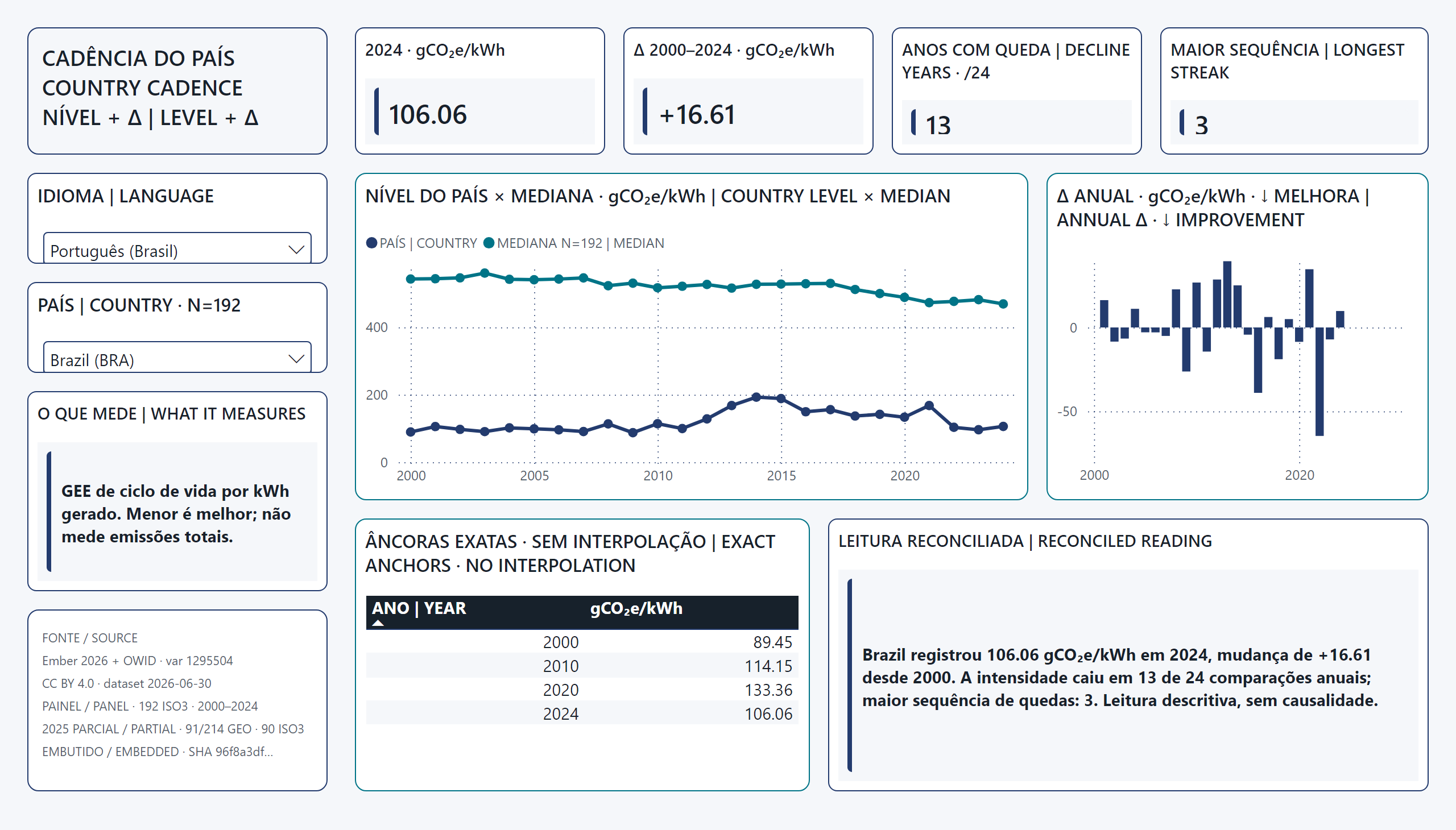The height and width of the screenshot is (830, 1456).
Task: Click the LEITURA RECONCILIADA | RECONCILED READING title
Action: (1025, 541)
